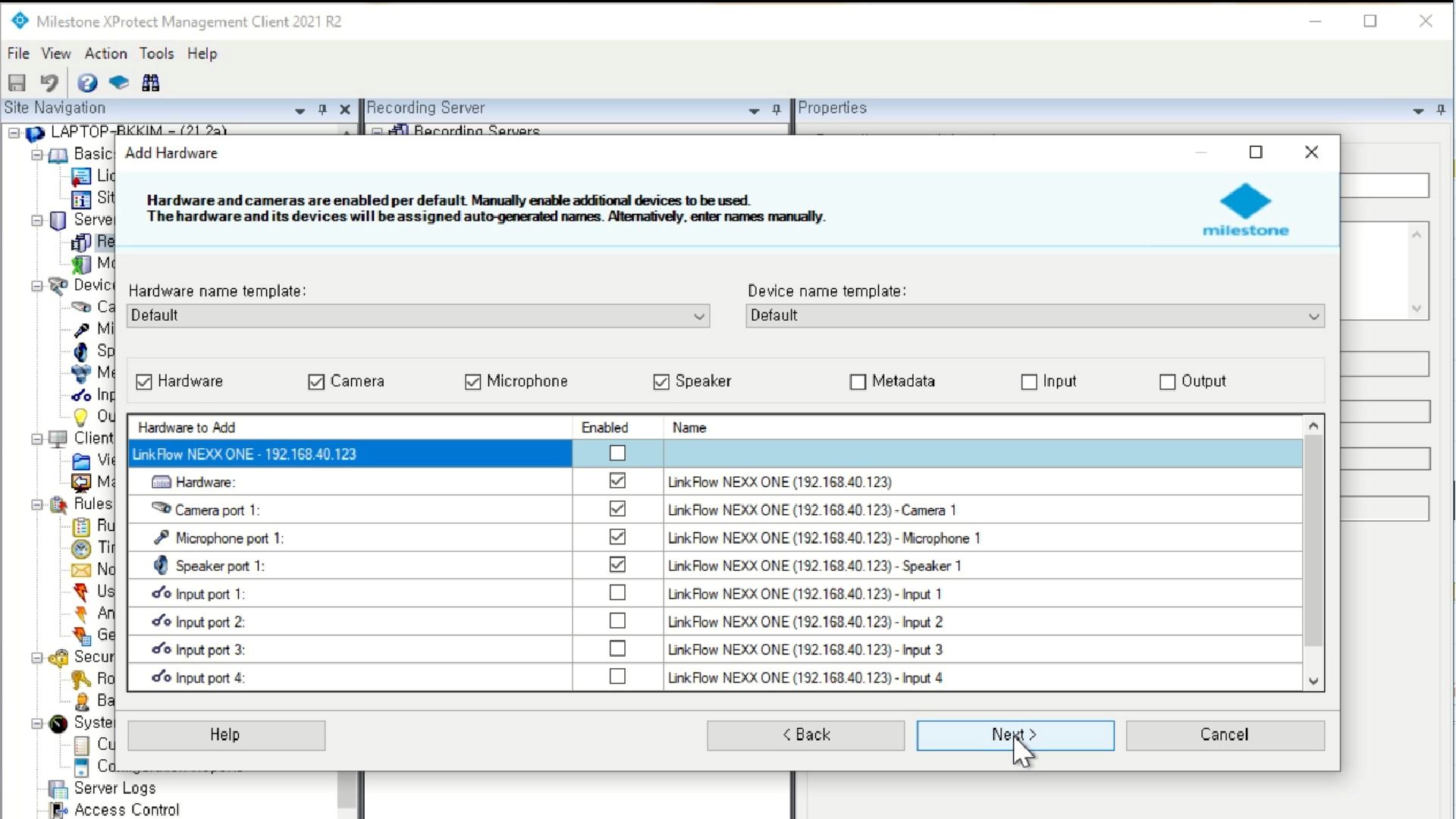The width and height of the screenshot is (1456, 819).
Task: Collapse the Security node in Site Navigation
Action: [36, 657]
